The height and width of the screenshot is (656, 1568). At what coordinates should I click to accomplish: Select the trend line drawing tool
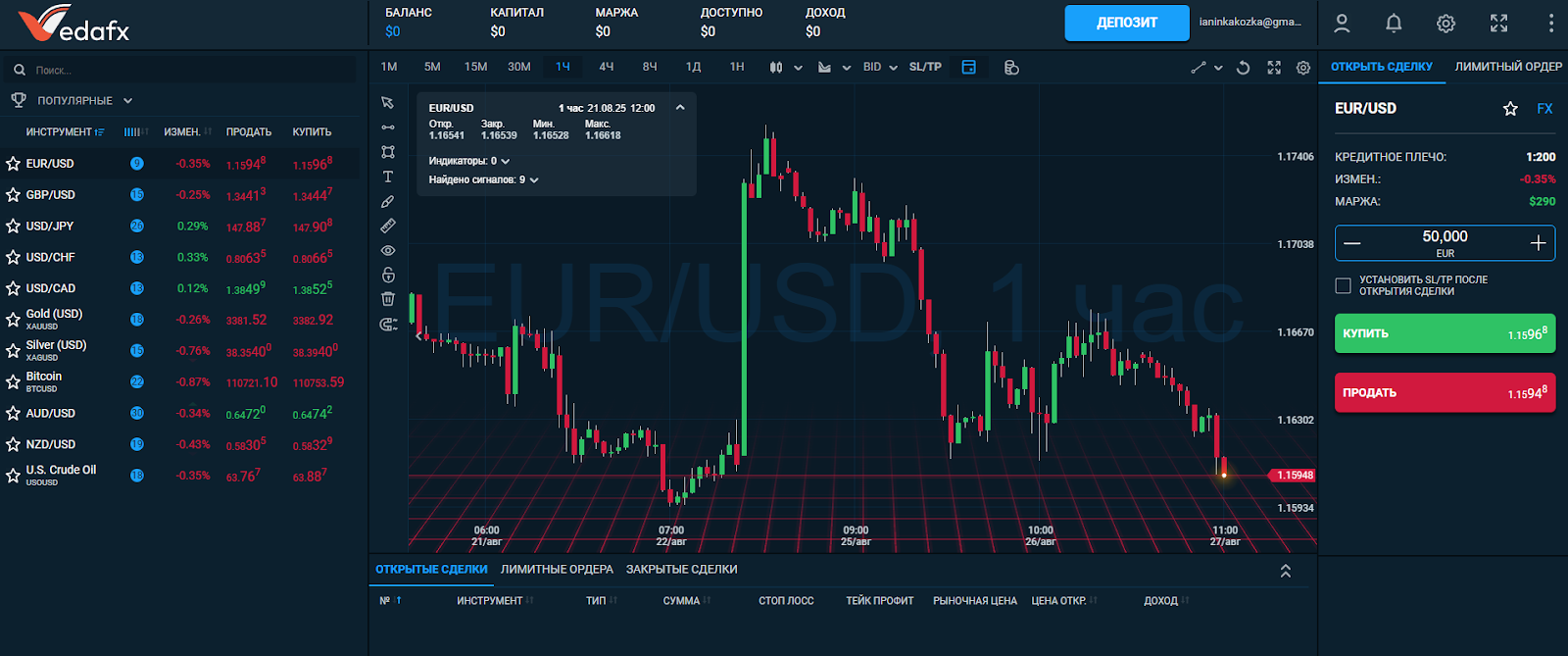pos(388,127)
